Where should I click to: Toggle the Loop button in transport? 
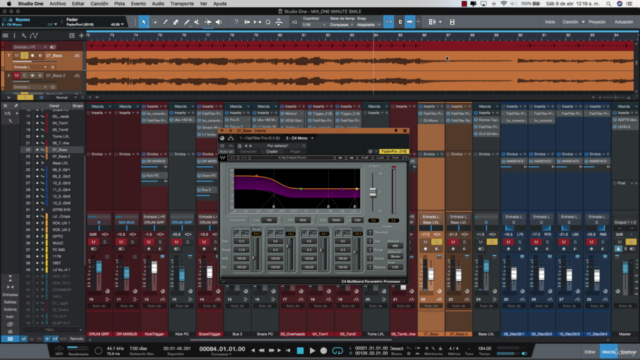pos(338,351)
